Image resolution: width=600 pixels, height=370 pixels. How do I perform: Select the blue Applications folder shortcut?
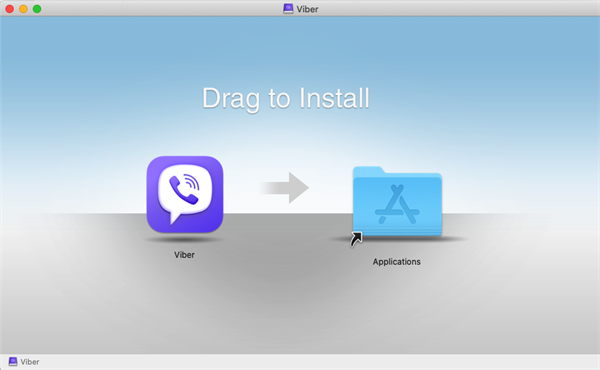pyautogui.click(x=397, y=202)
